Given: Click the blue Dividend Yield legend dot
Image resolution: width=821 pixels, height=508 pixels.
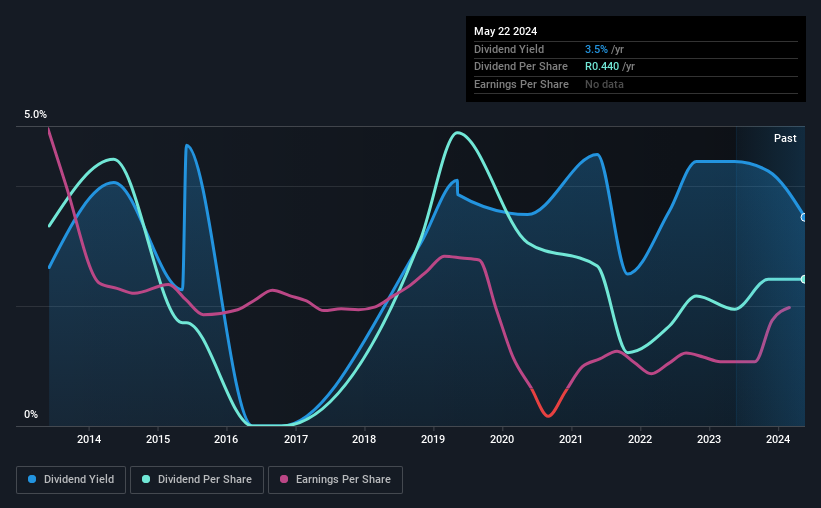Looking at the screenshot, I should 32,479.
